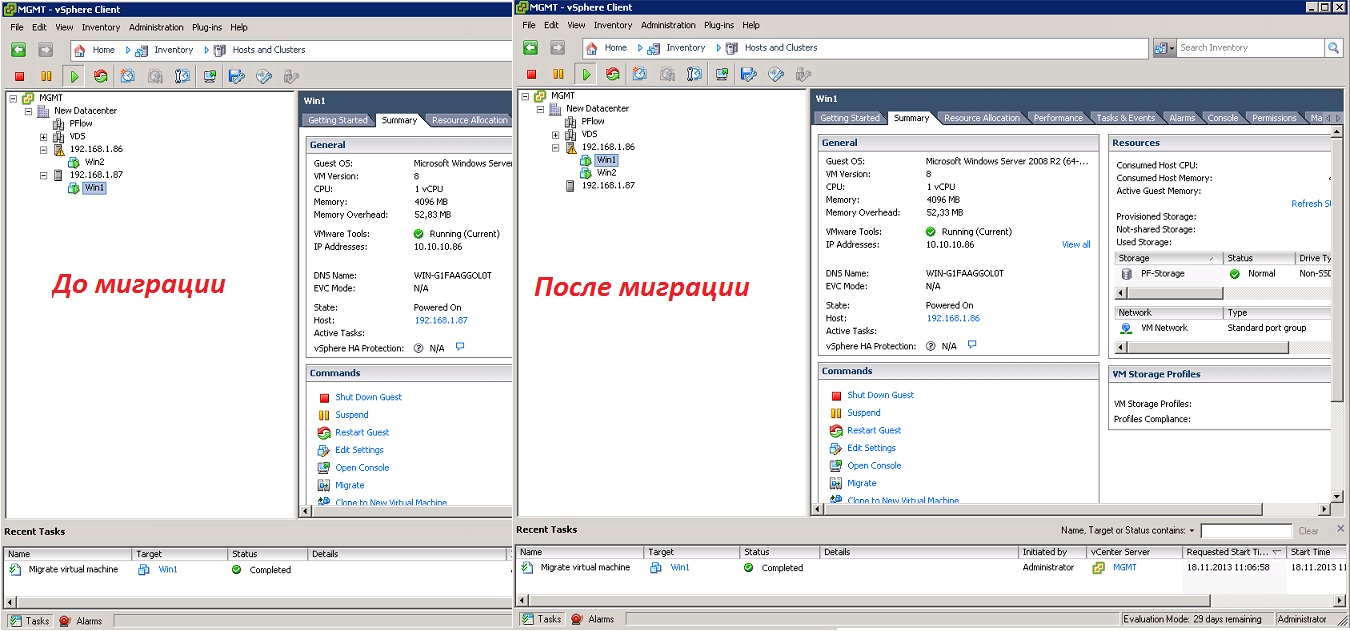This screenshot has height=631, width=1350.
Task: Click Reset icon in right window toolbar
Action: (613, 74)
